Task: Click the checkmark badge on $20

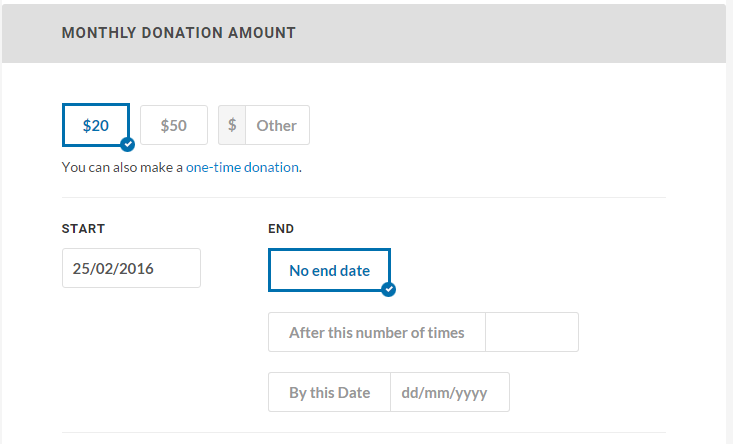Action: click(x=127, y=144)
